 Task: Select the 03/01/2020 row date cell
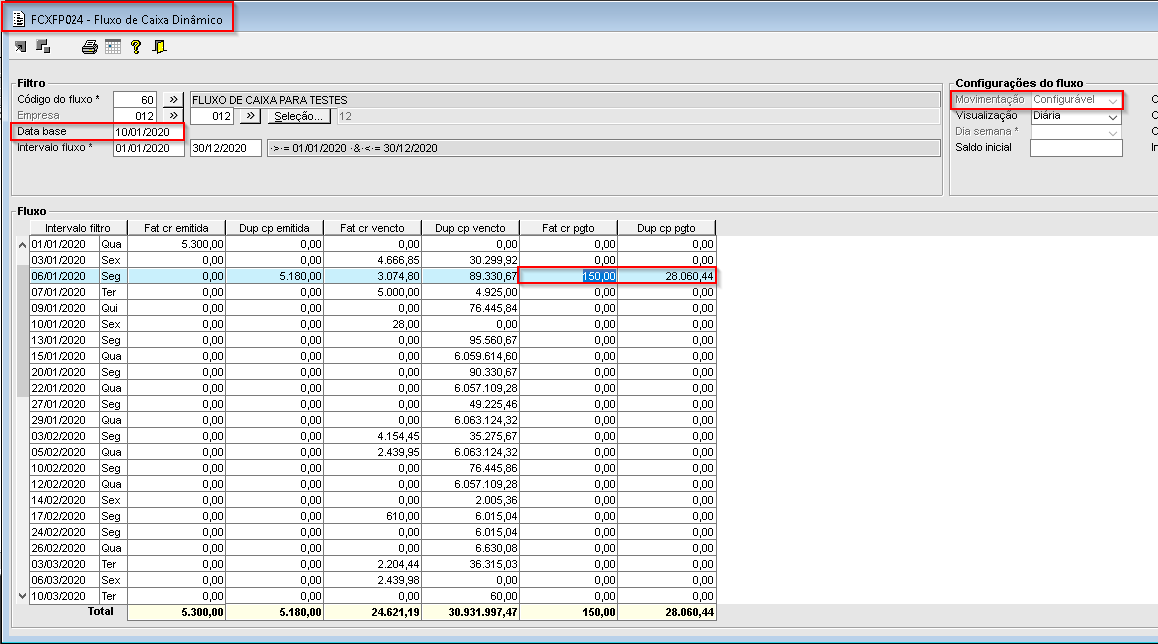pyautogui.click(x=64, y=260)
